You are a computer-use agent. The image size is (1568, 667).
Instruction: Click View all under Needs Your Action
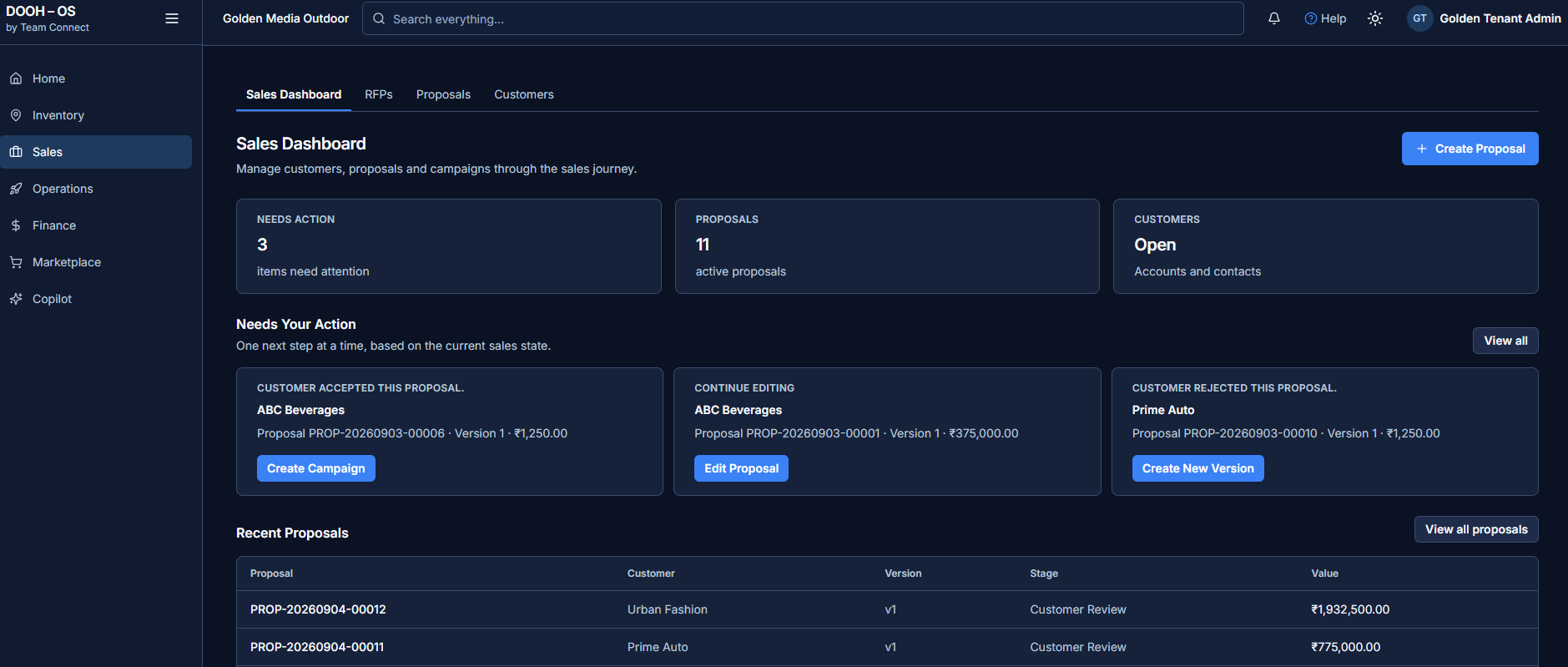point(1505,341)
